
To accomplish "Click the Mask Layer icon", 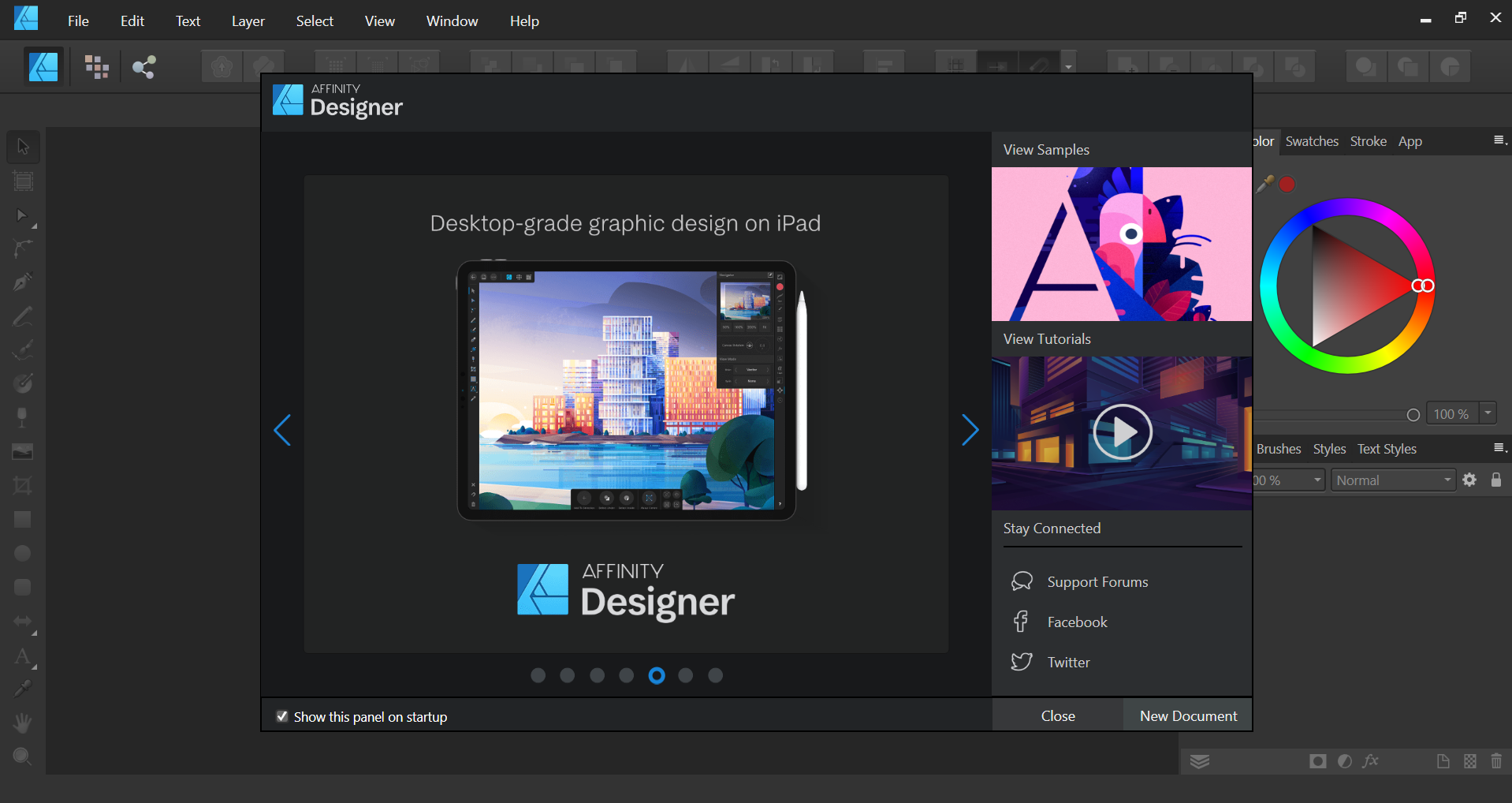I will pos(1318,761).
